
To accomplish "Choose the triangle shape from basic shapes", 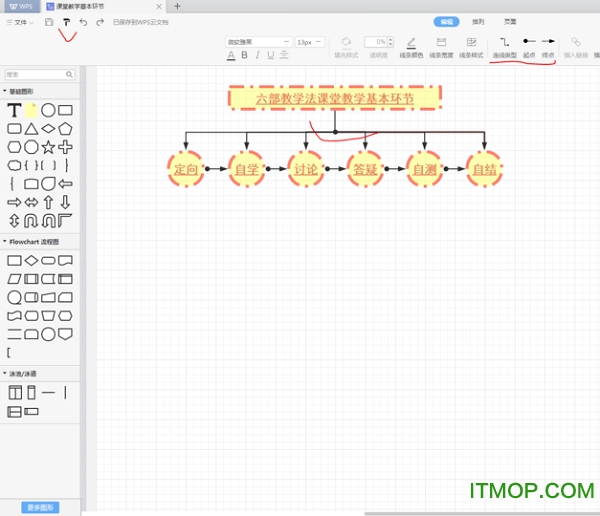I will click(31, 128).
